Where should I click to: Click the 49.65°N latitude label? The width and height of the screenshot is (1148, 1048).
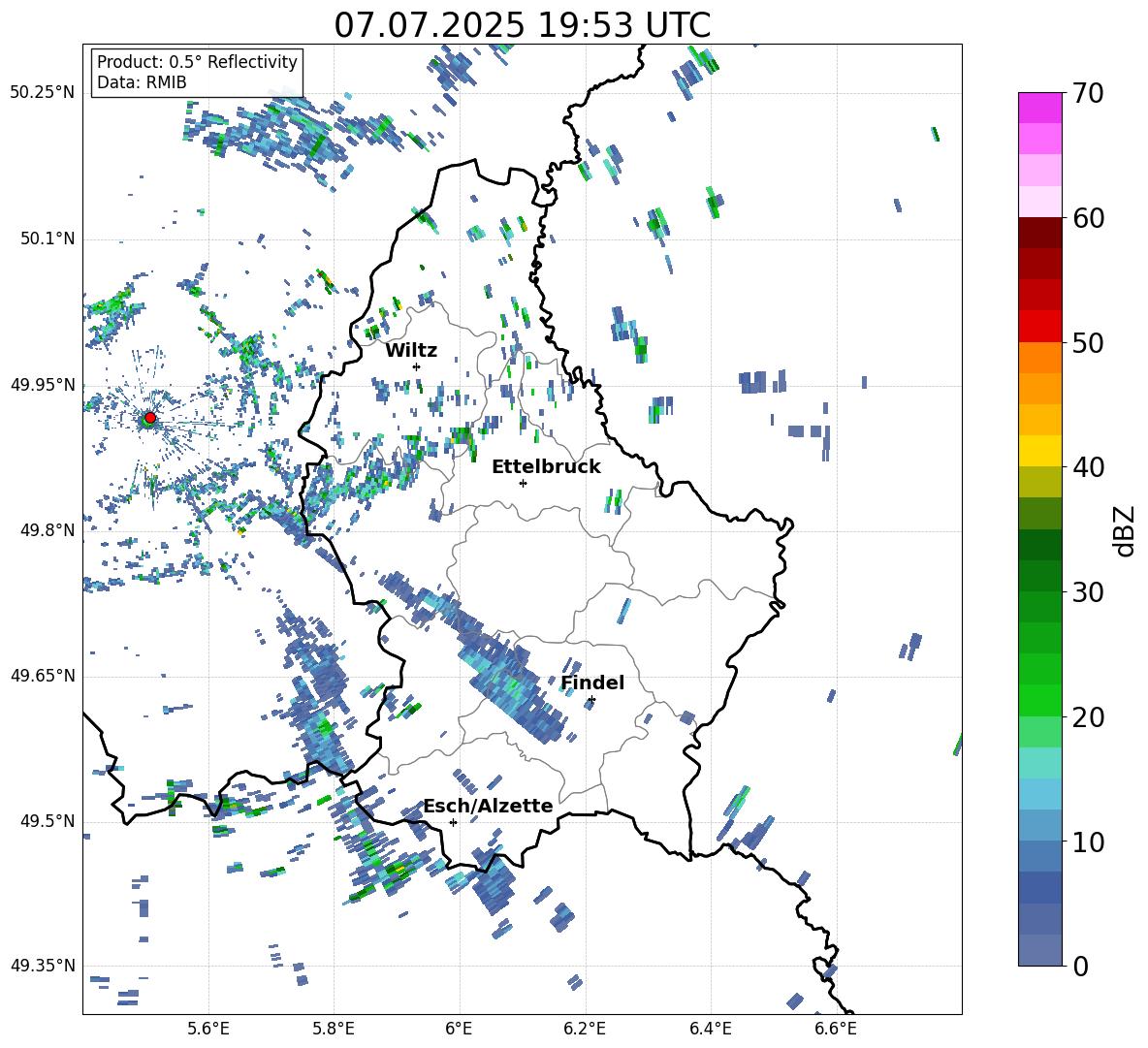(x=43, y=676)
